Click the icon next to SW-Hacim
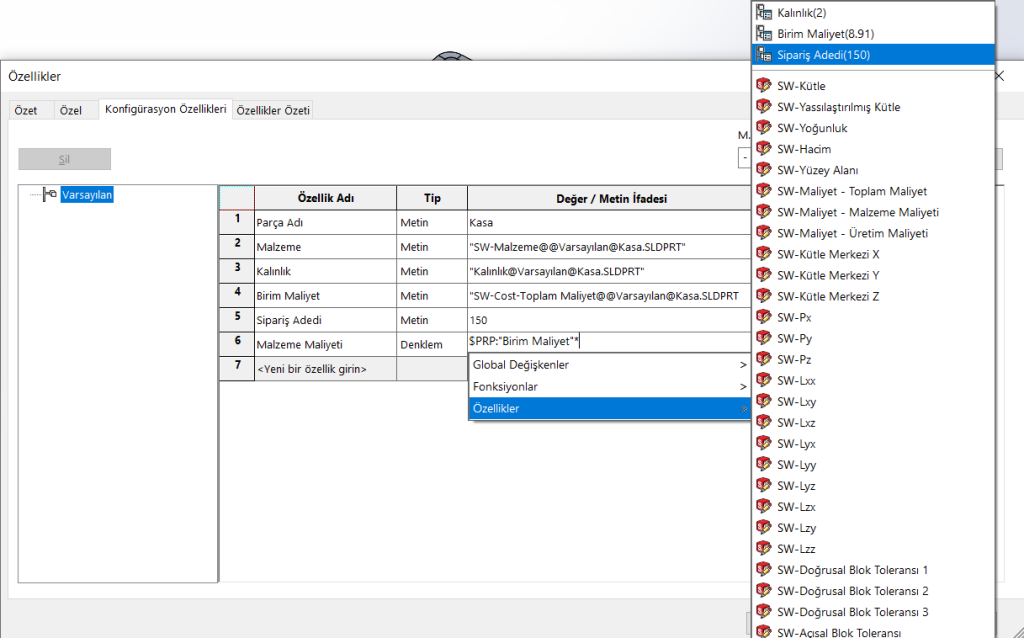This screenshot has width=1024, height=638. click(x=764, y=149)
